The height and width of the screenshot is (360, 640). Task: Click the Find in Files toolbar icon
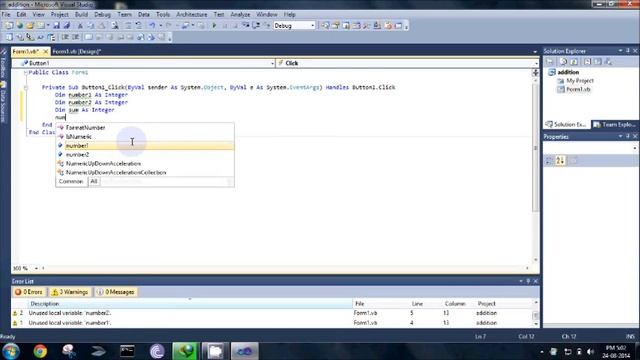click(115, 26)
